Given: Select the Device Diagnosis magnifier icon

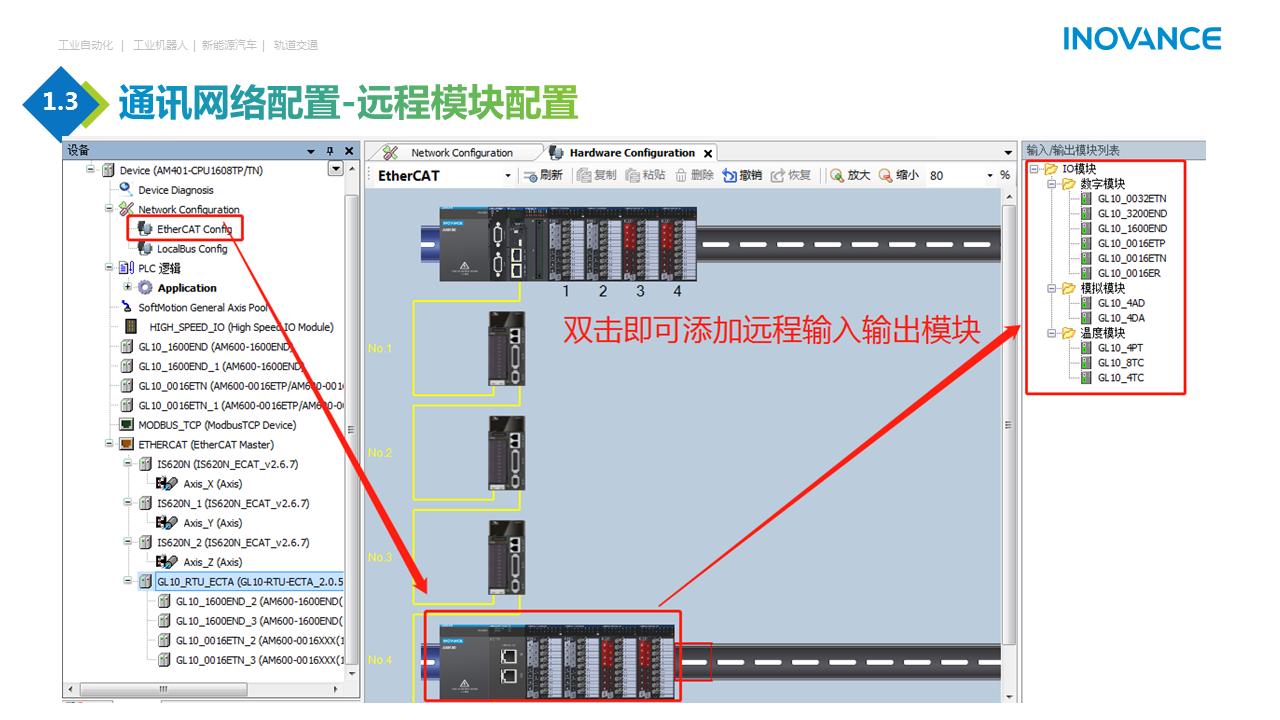Looking at the screenshot, I should click(x=126, y=189).
